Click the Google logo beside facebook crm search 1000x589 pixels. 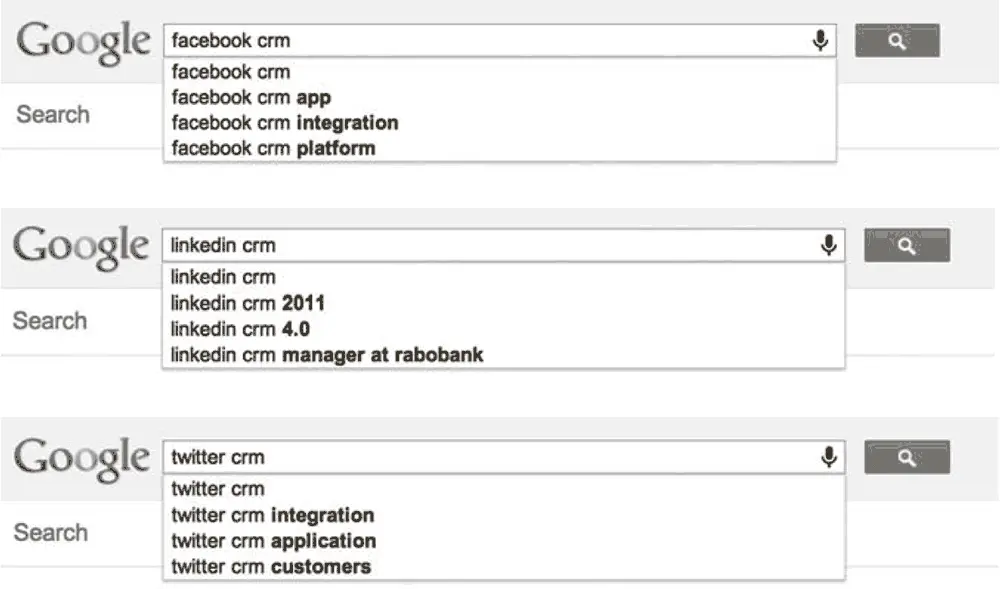tap(83, 42)
